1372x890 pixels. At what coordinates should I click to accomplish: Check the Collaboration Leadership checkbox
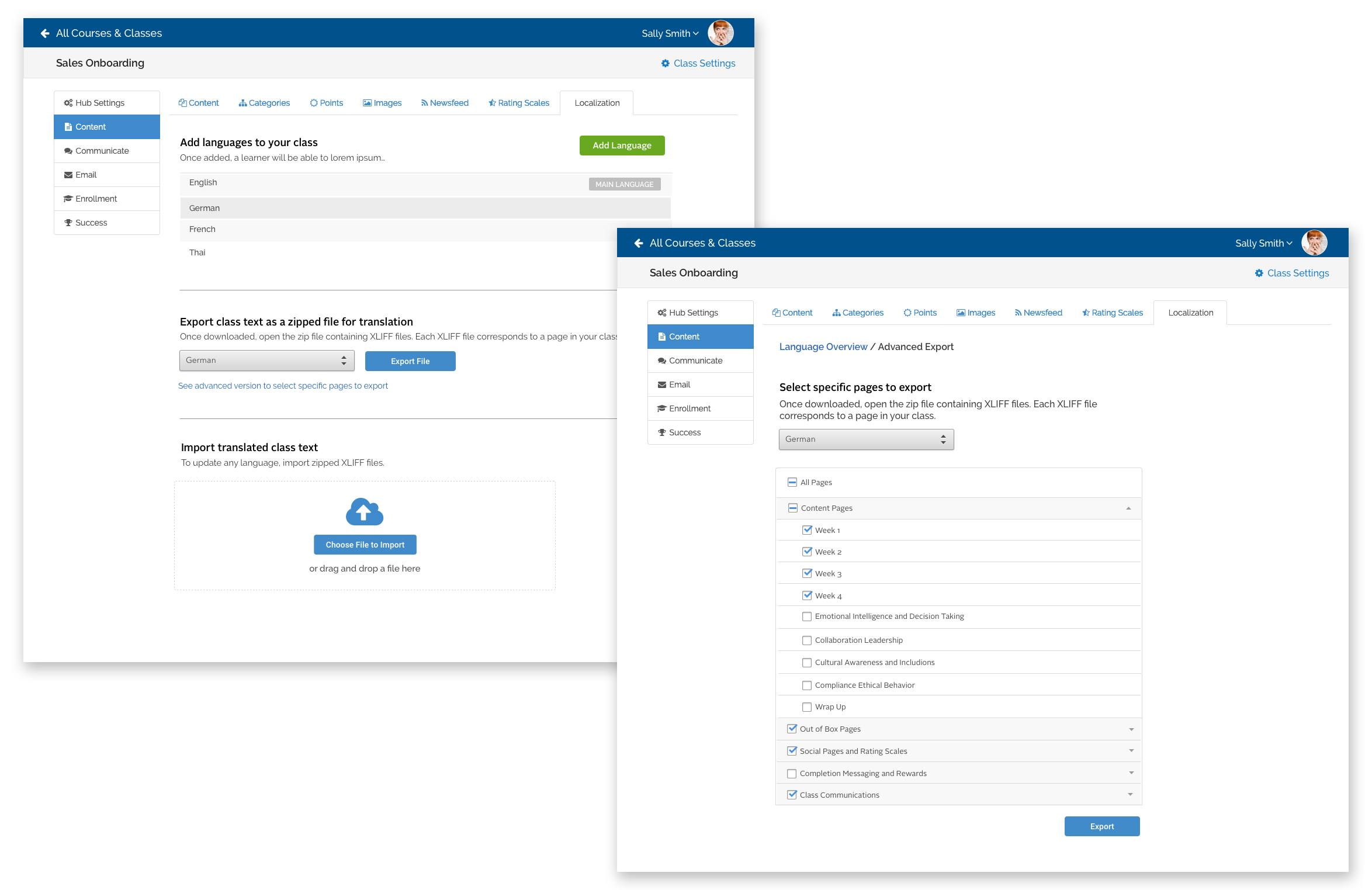pyautogui.click(x=807, y=640)
